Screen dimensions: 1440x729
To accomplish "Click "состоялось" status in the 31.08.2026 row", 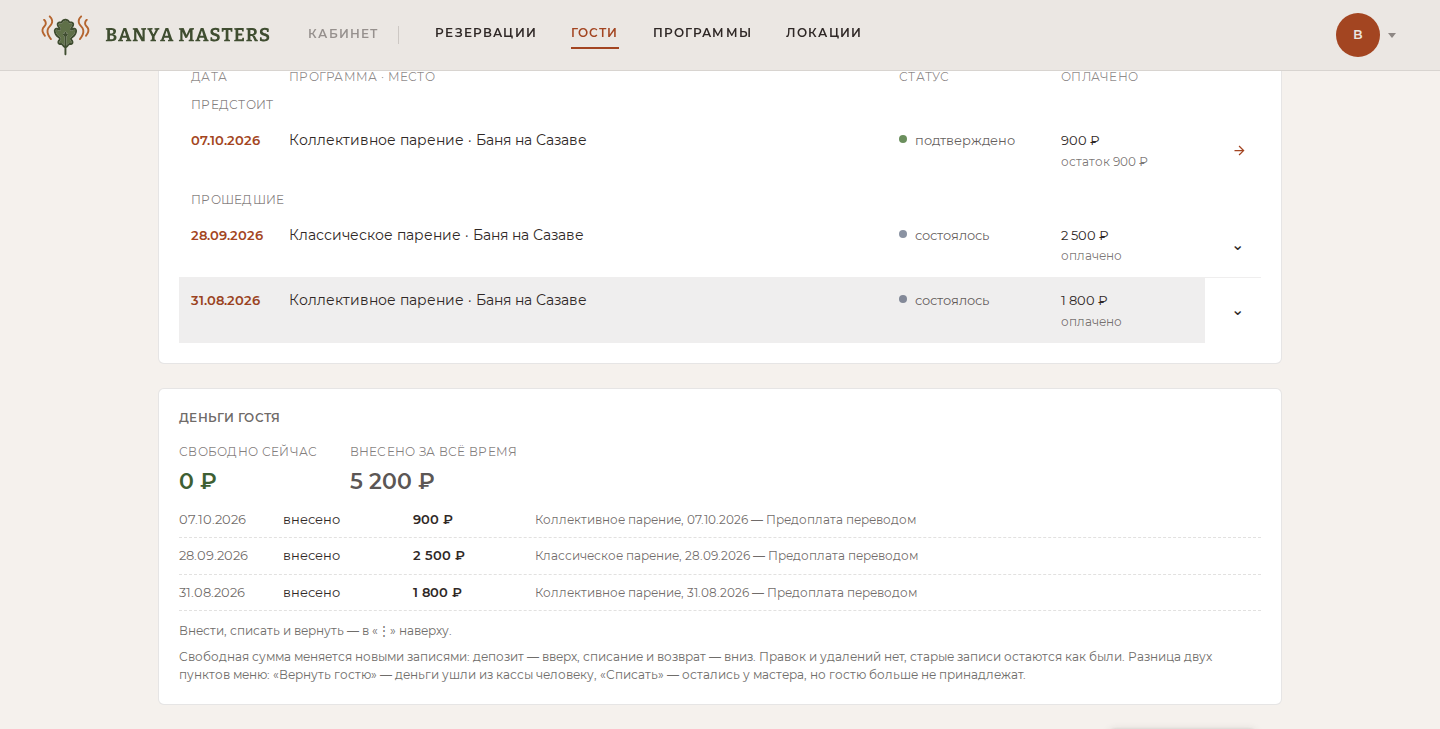I will coord(952,301).
